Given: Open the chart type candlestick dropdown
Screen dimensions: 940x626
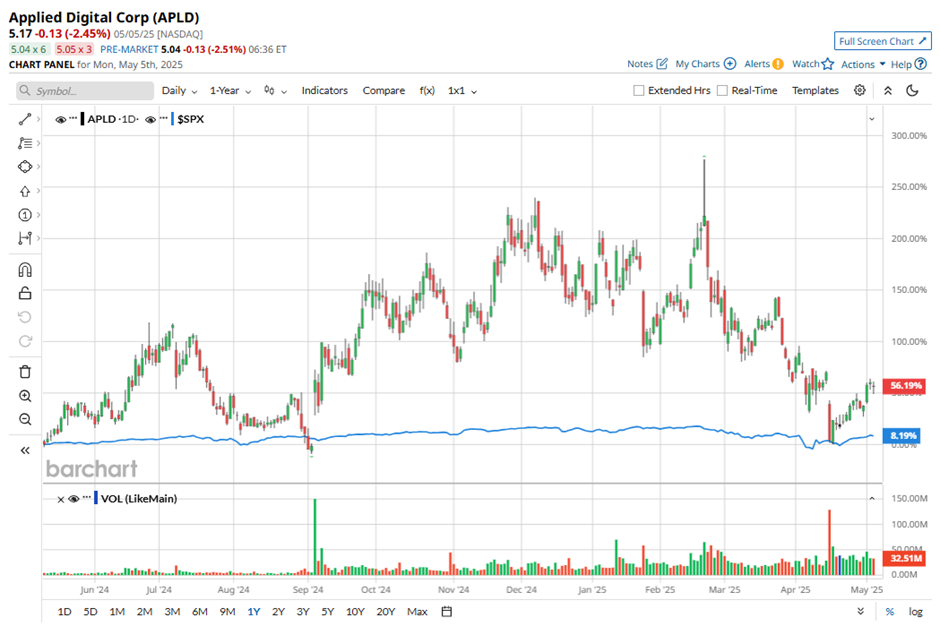Looking at the screenshot, I should click(x=275, y=91).
